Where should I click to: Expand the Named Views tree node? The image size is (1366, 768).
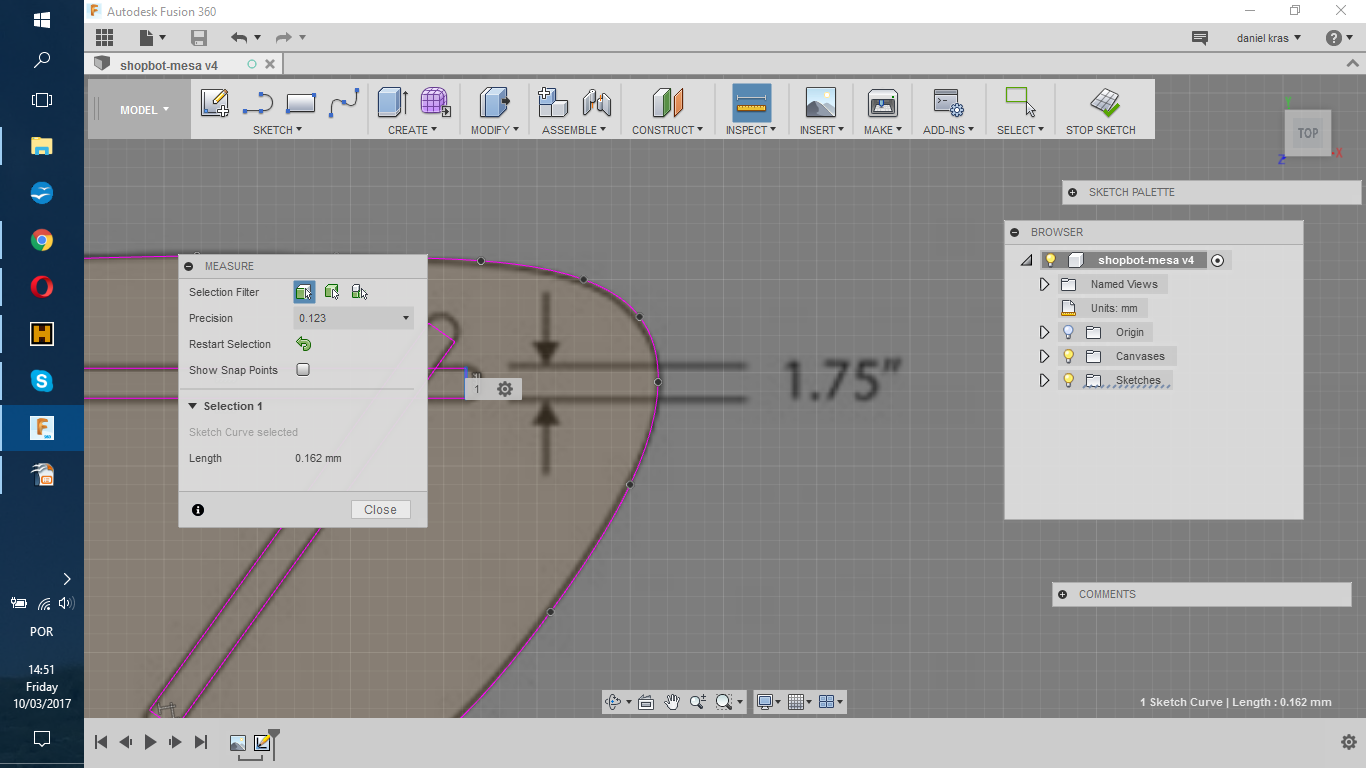tap(1045, 284)
